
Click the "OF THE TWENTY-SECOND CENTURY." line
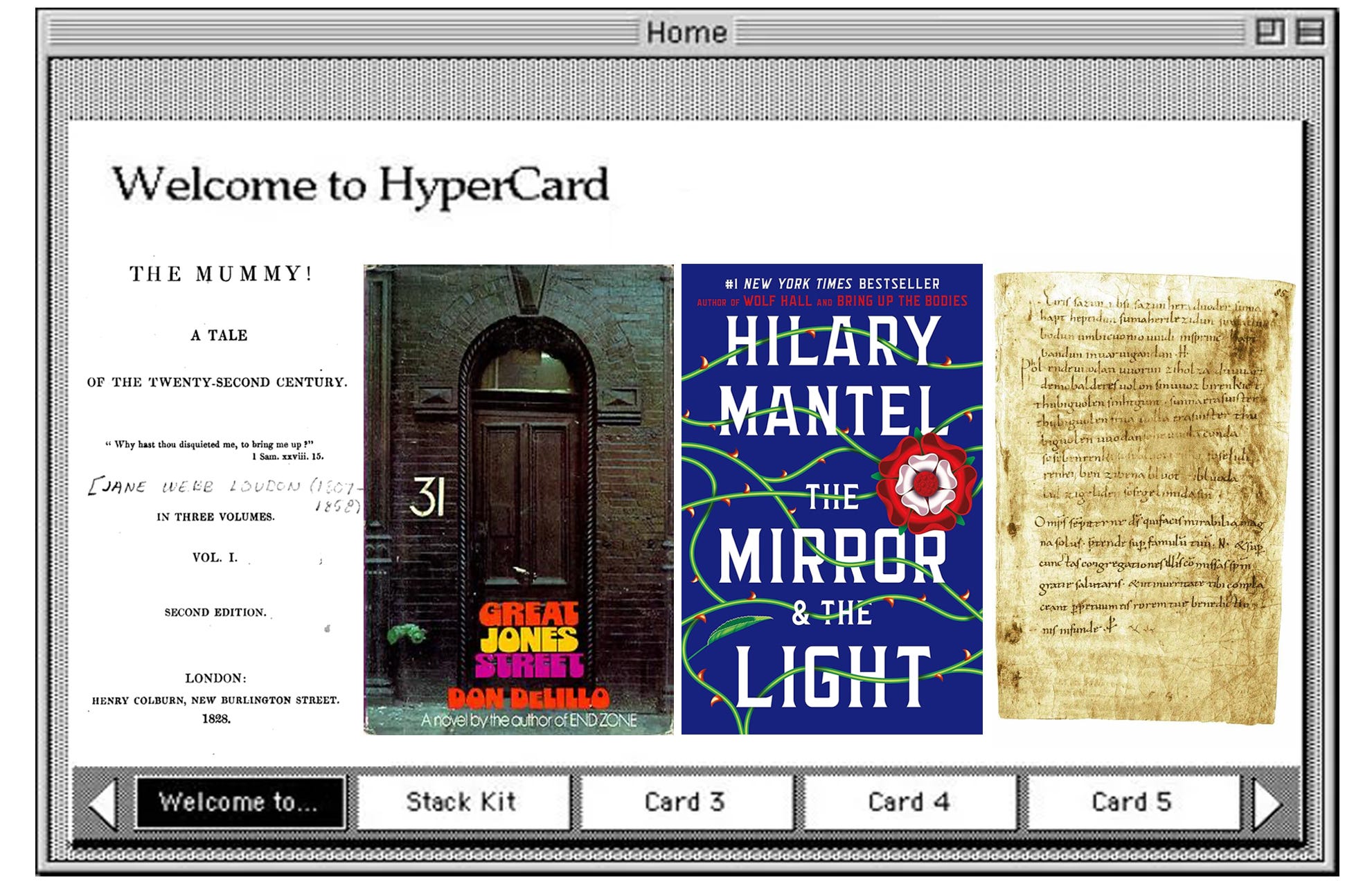click(x=217, y=382)
